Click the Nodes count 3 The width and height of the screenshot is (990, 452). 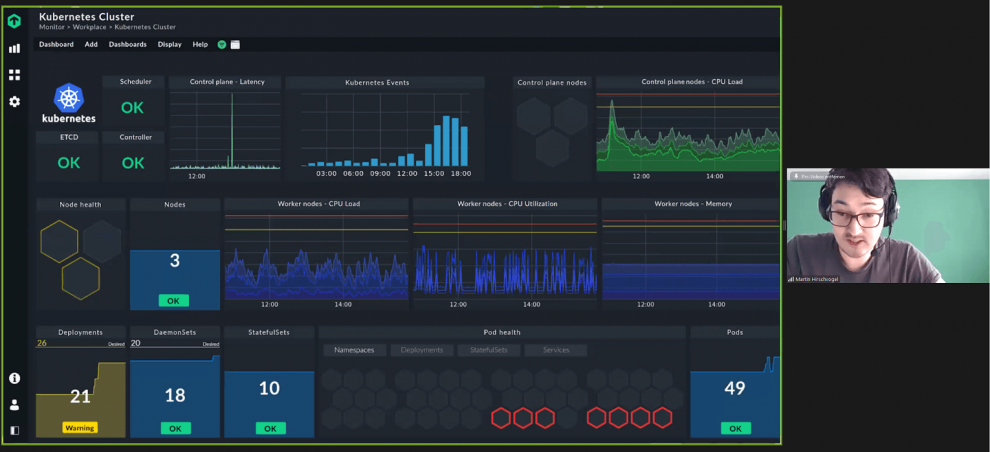coord(175,260)
